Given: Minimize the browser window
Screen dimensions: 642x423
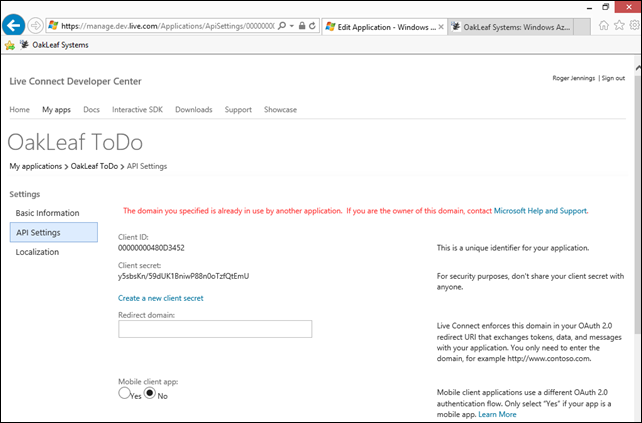Looking at the screenshot, I should [590, 7].
